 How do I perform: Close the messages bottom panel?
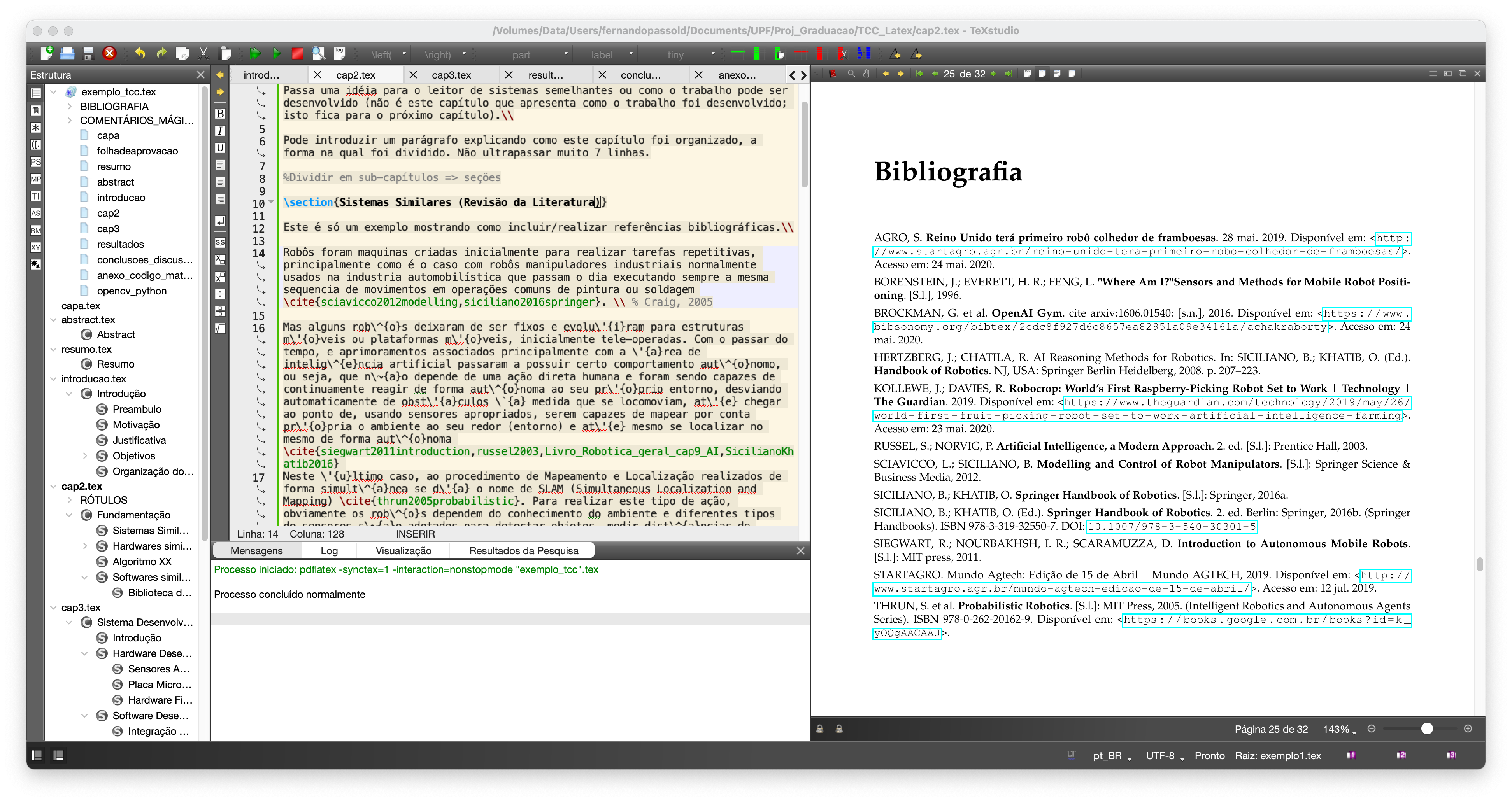800,551
